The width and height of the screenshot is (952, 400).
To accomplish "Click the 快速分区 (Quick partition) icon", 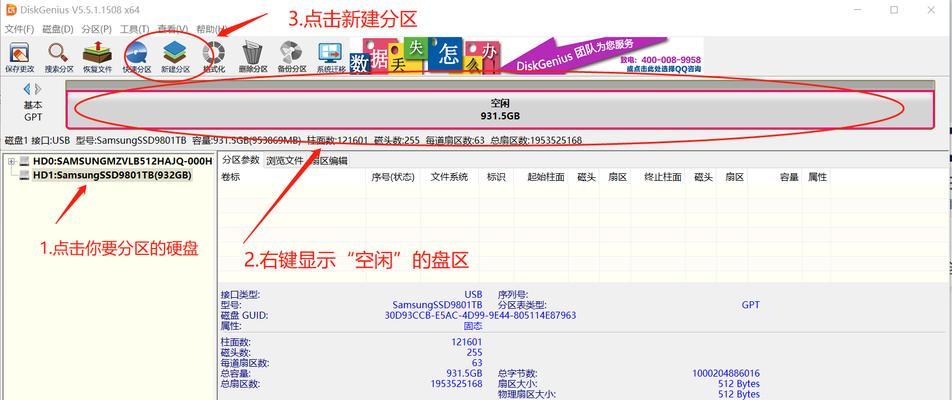I will pyautogui.click(x=137, y=58).
